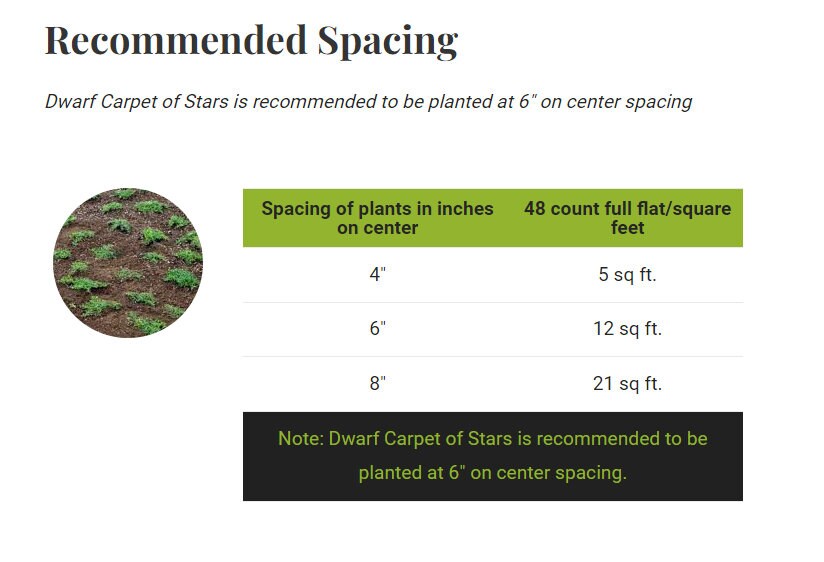The height and width of the screenshot is (562, 824).
Task: Click the word Recommended in the title
Action: pyautogui.click(x=176, y=40)
